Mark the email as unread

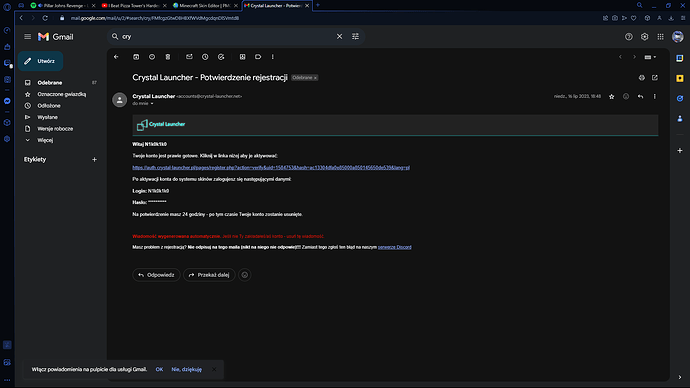click(x=189, y=57)
